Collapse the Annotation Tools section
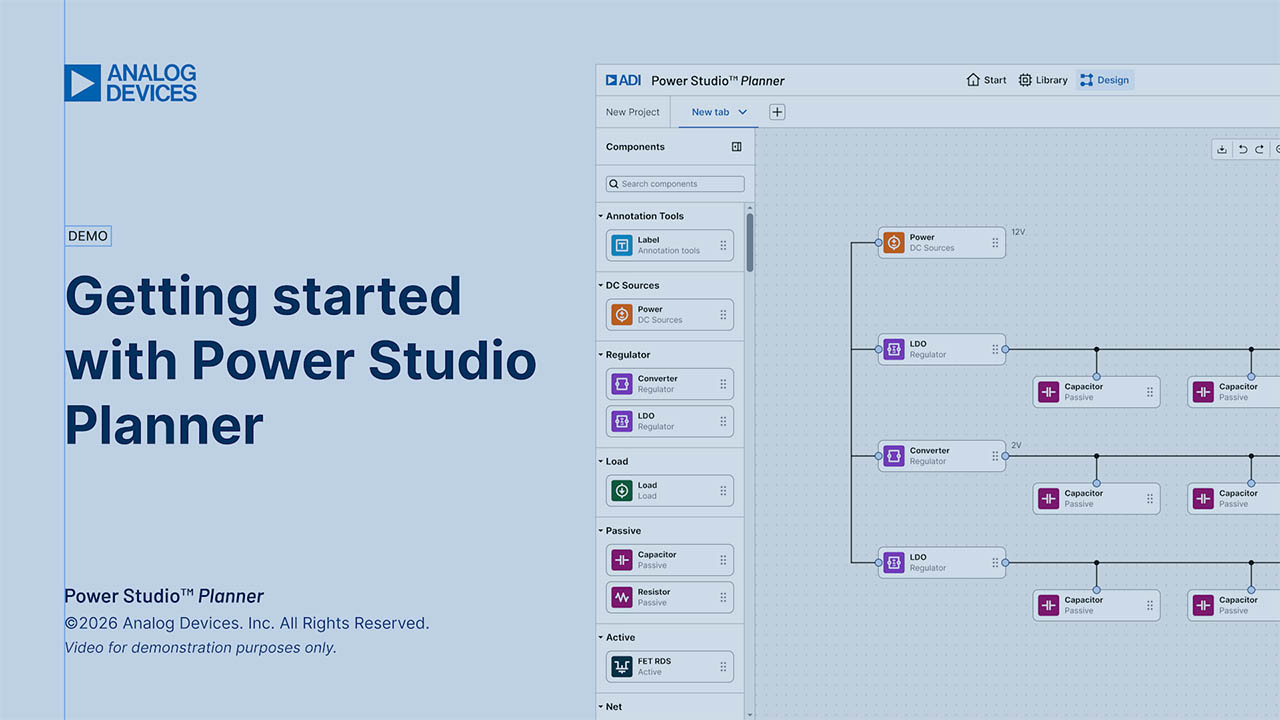This screenshot has width=1280, height=720. [601, 216]
